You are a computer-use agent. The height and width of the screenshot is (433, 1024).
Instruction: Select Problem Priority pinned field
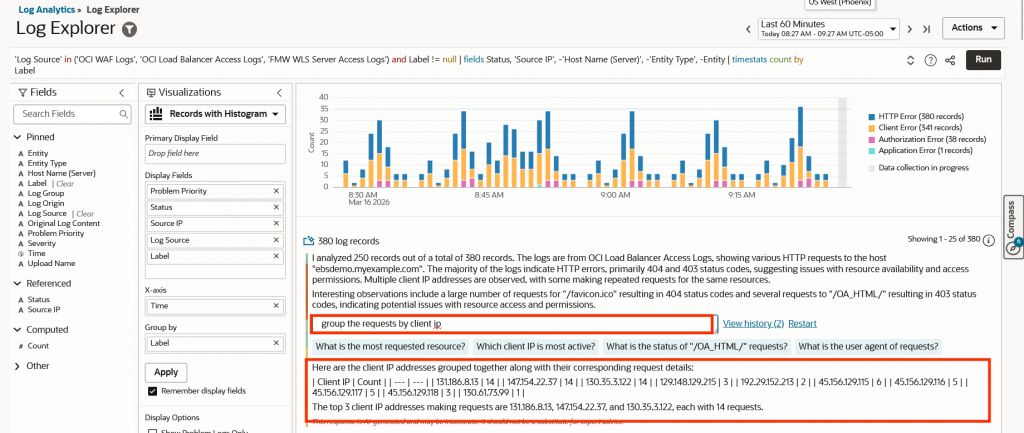[56, 233]
